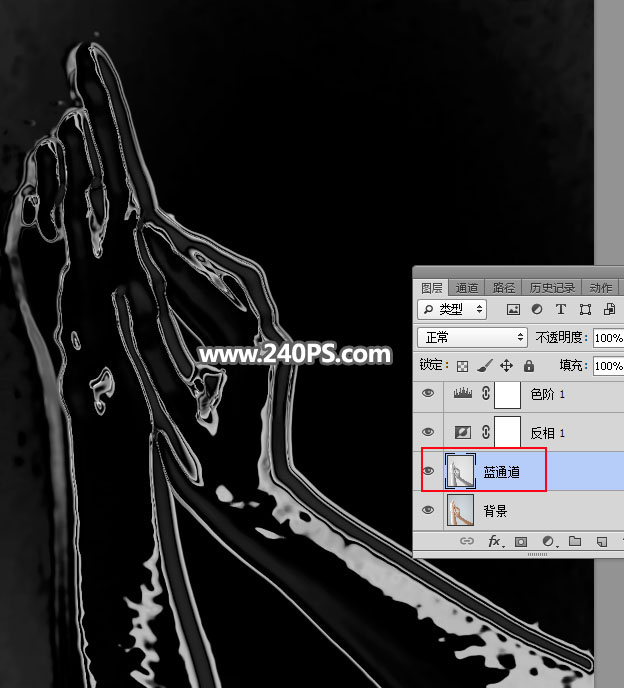The height and width of the screenshot is (688, 624).
Task: Add a layer mask button
Action: [521, 541]
